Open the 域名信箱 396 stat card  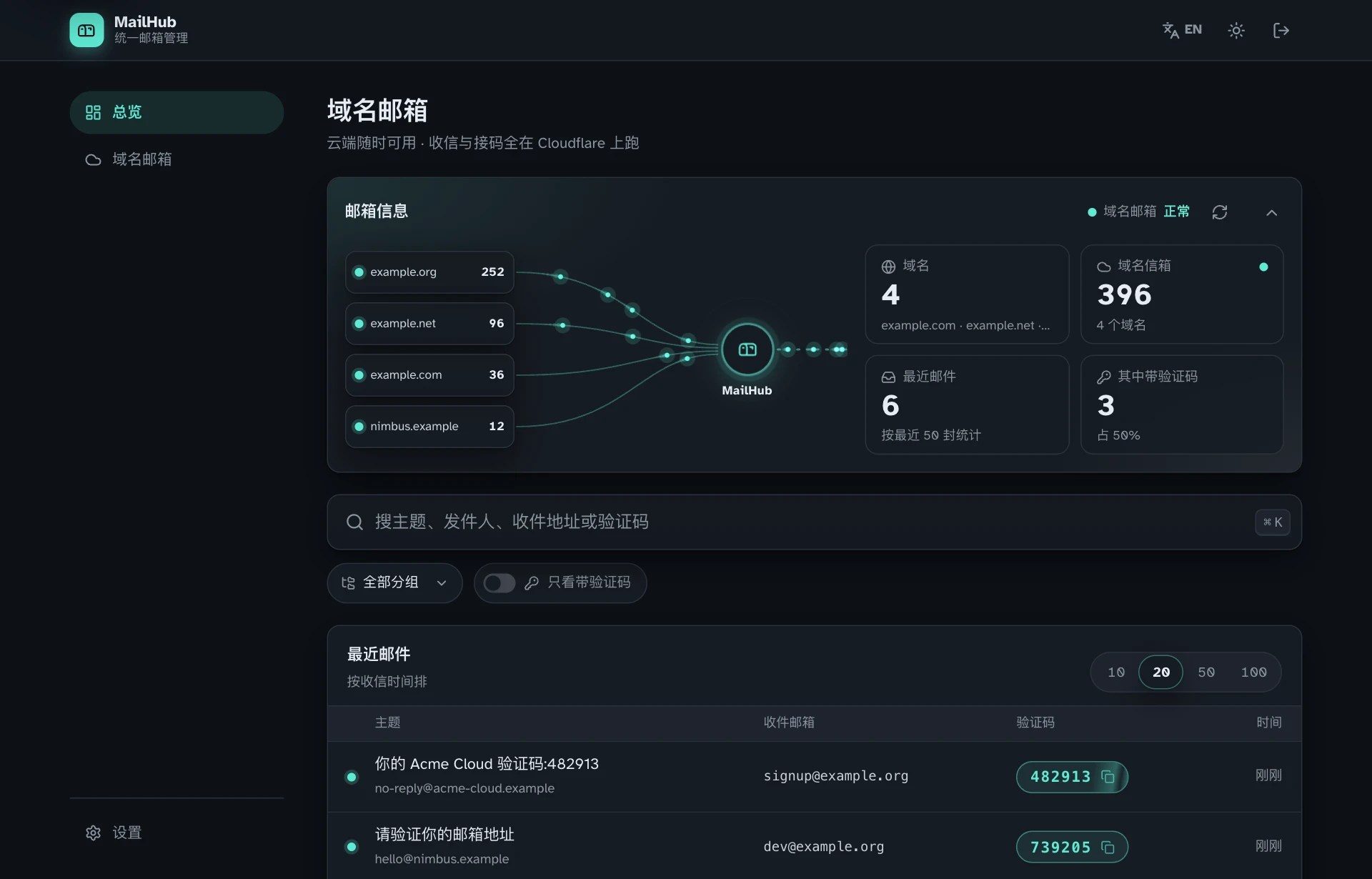(1182, 294)
